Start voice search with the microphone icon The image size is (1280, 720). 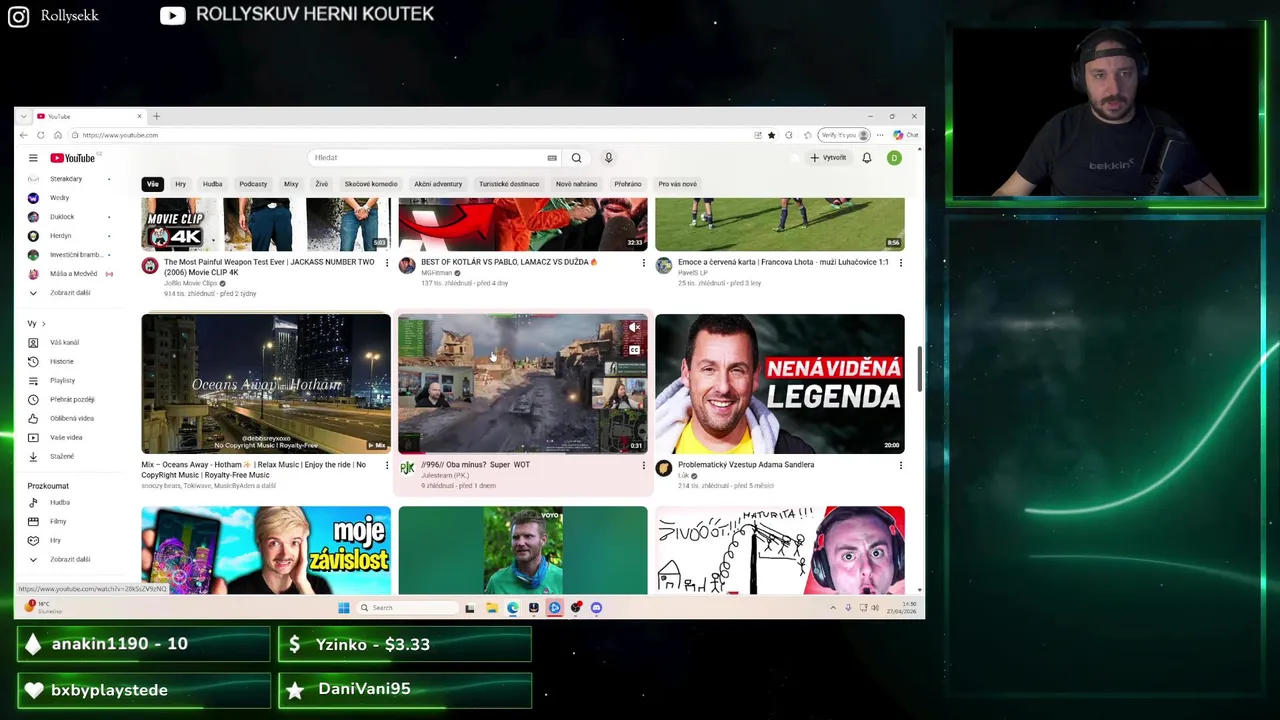pos(608,158)
